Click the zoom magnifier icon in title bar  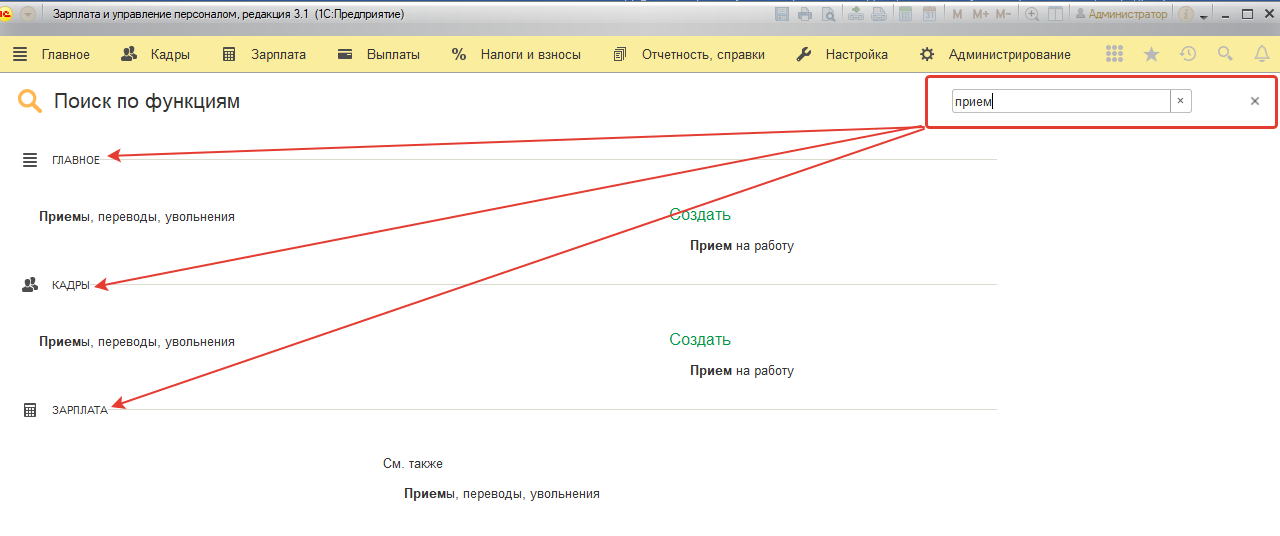(1032, 14)
